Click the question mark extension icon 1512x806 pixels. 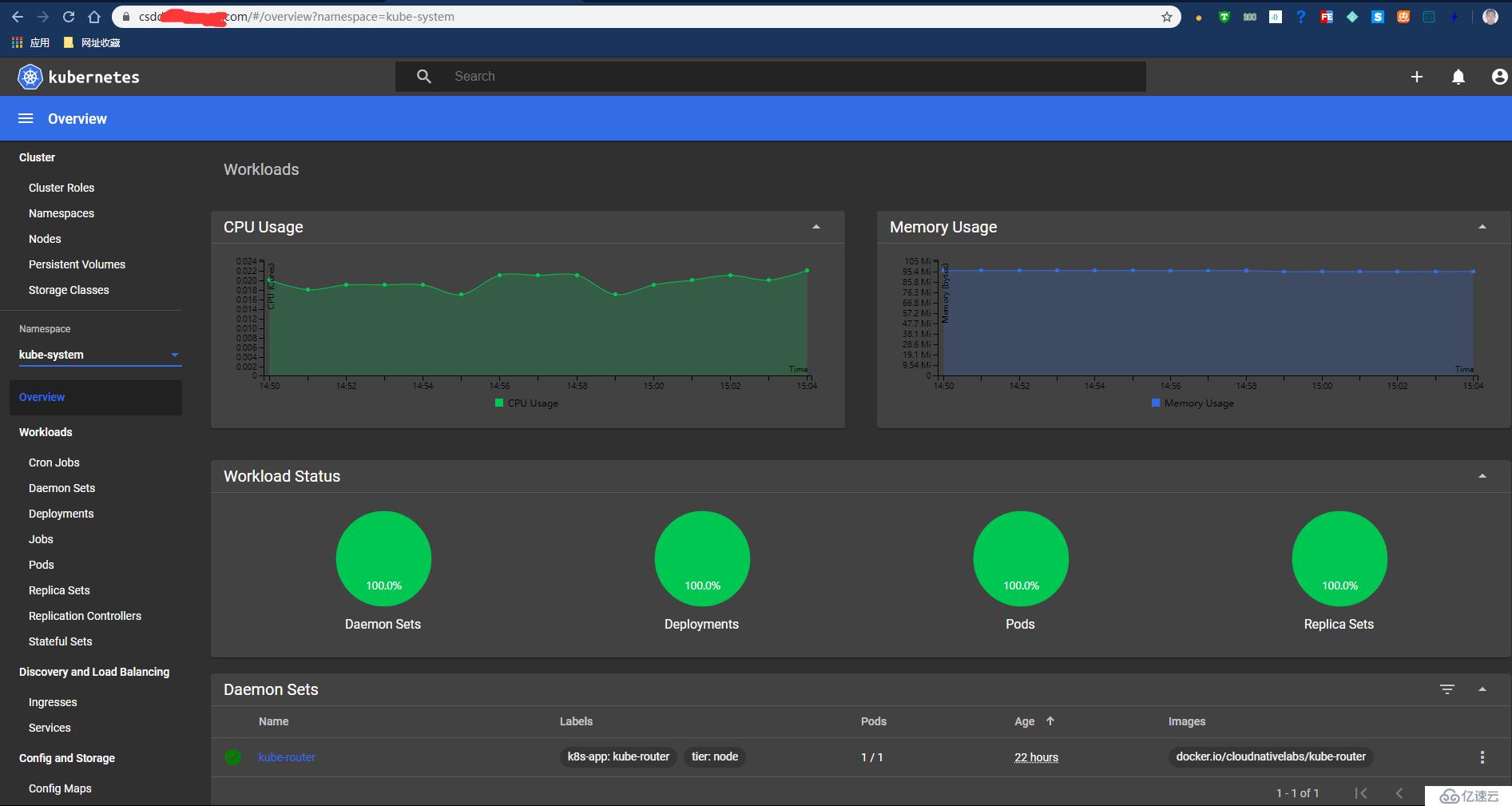[x=1301, y=16]
